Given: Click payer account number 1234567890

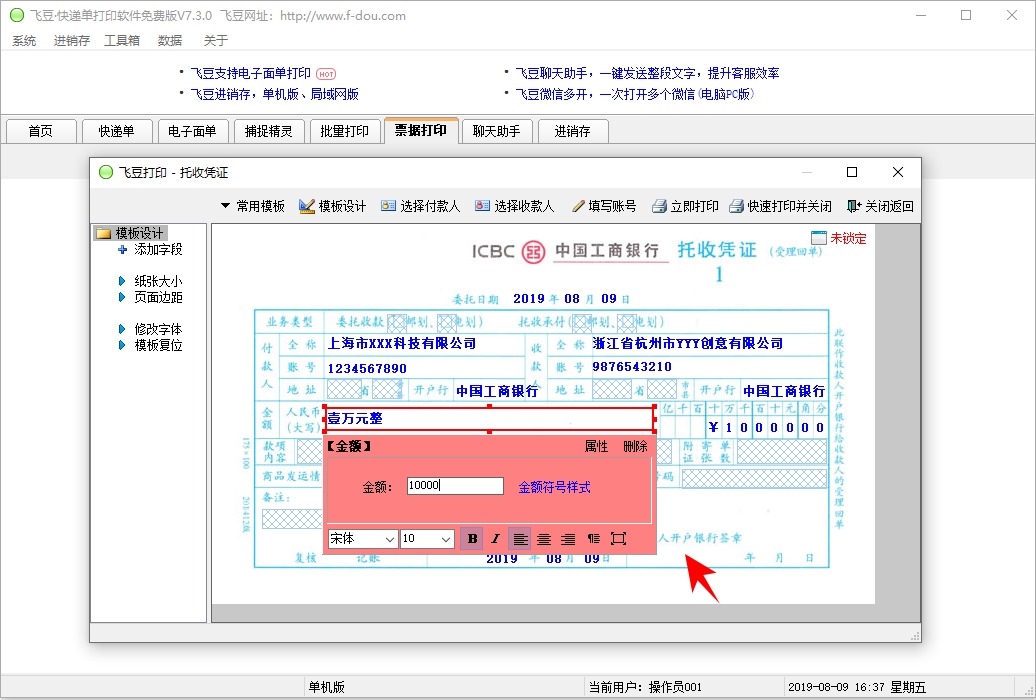Looking at the screenshot, I should pos(367,368).
